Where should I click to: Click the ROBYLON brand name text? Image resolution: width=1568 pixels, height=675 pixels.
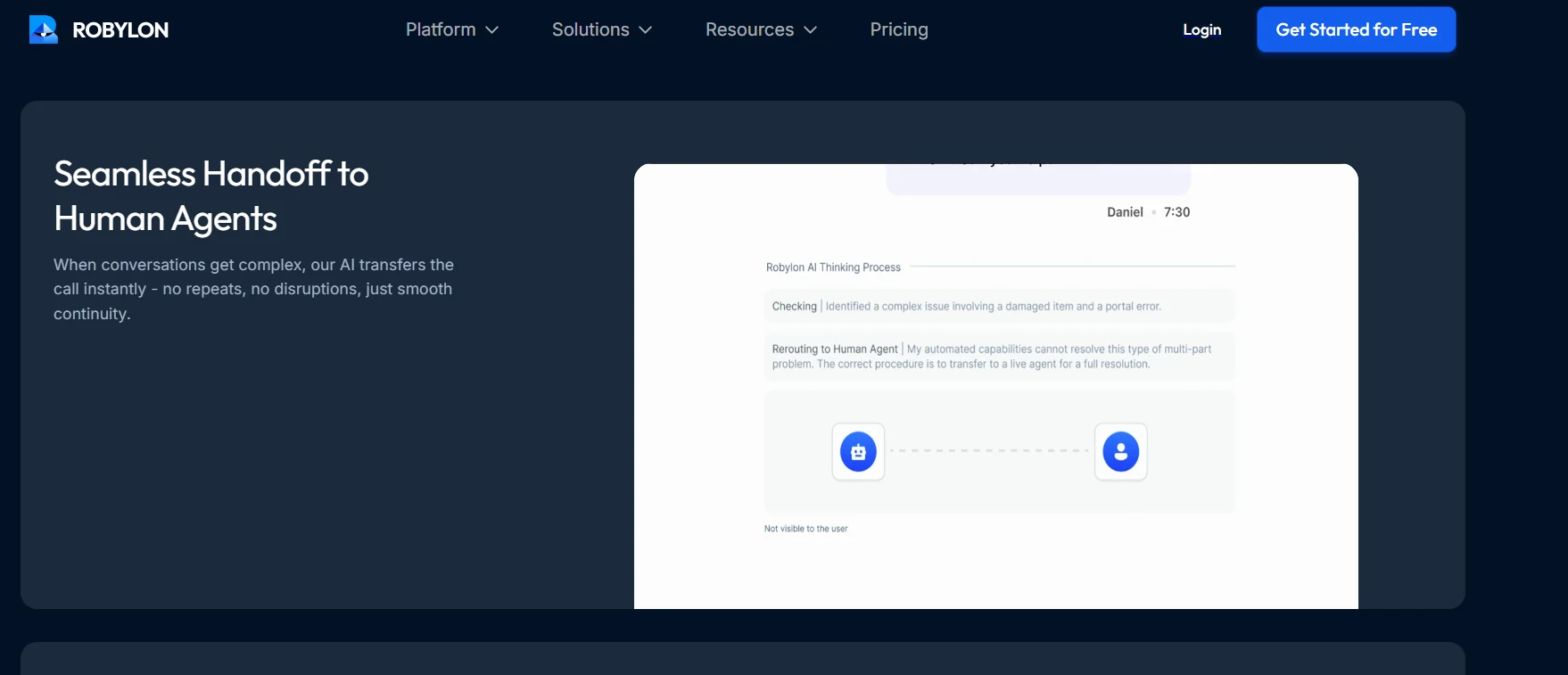tap(120, 30)
